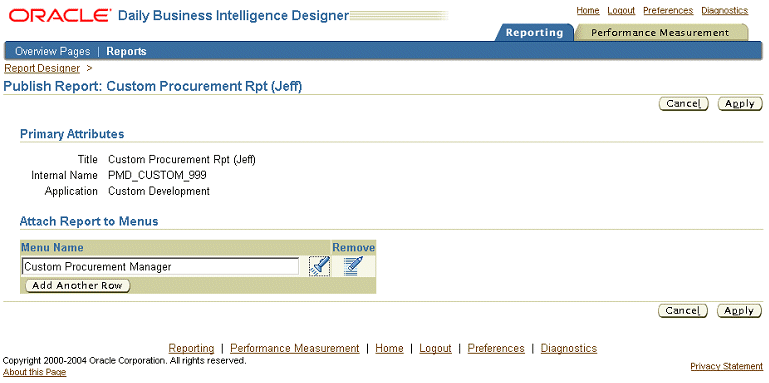Add Another Row to the menu table

[x=77, y=285]
